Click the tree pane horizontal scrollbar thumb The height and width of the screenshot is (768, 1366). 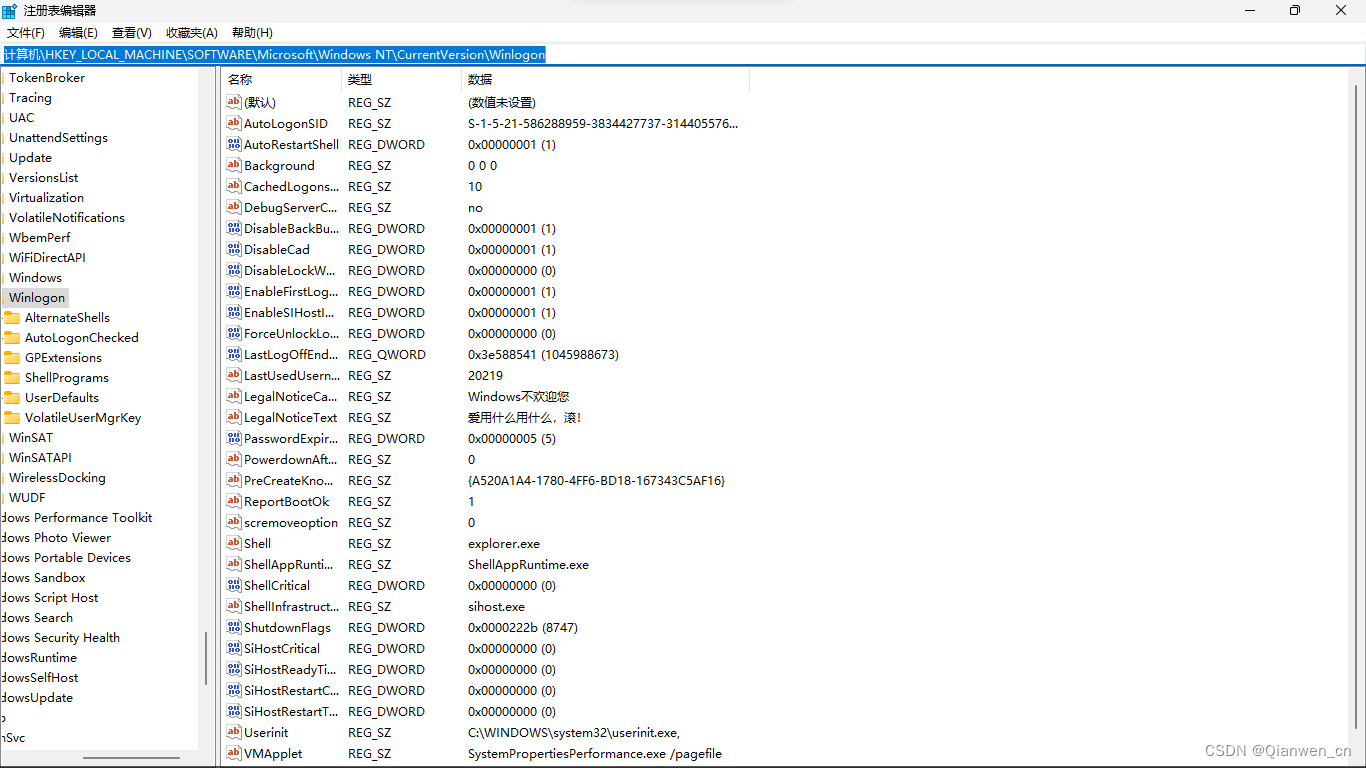pyautogui.click(x=131, y=758)
